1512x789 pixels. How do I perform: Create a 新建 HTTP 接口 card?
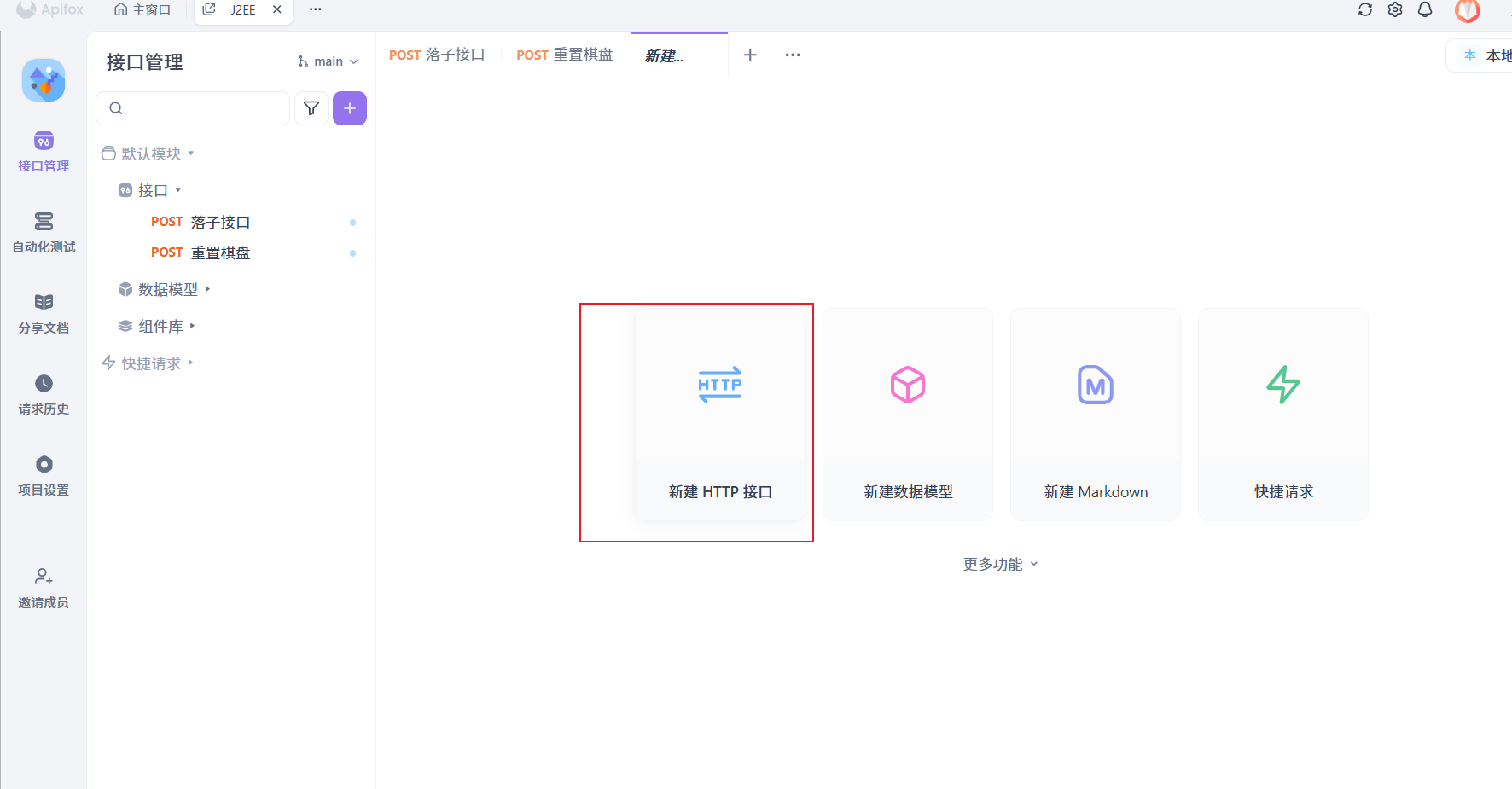[x=720, y=415]
